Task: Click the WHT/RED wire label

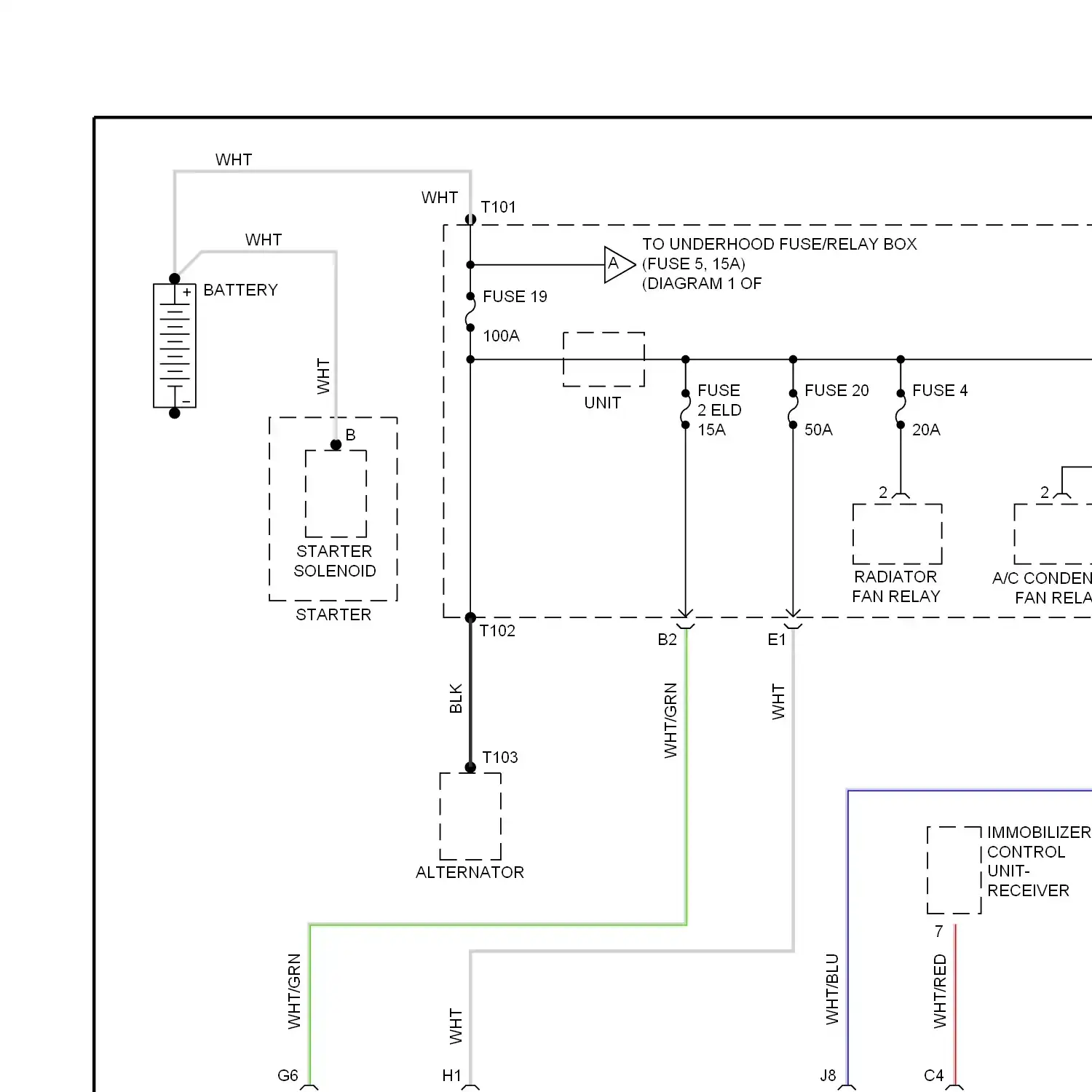Action: pos(940,992)
